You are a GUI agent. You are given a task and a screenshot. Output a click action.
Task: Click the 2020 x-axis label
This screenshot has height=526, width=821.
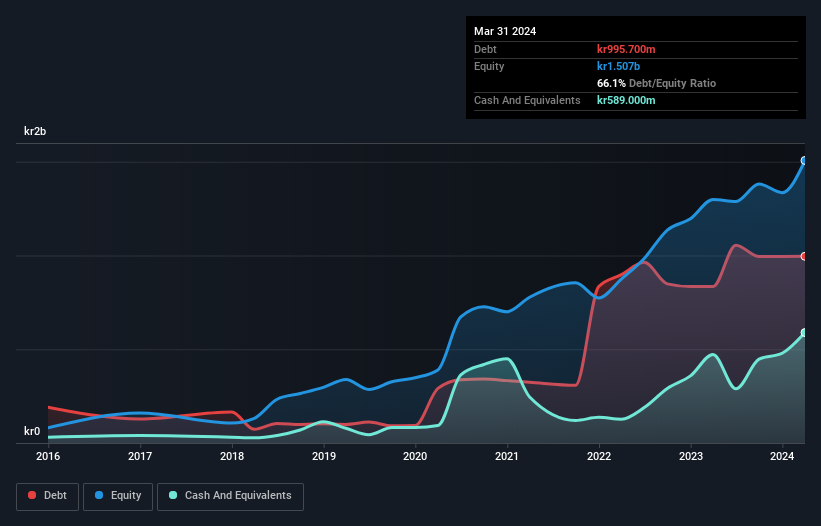click(415, 456)
